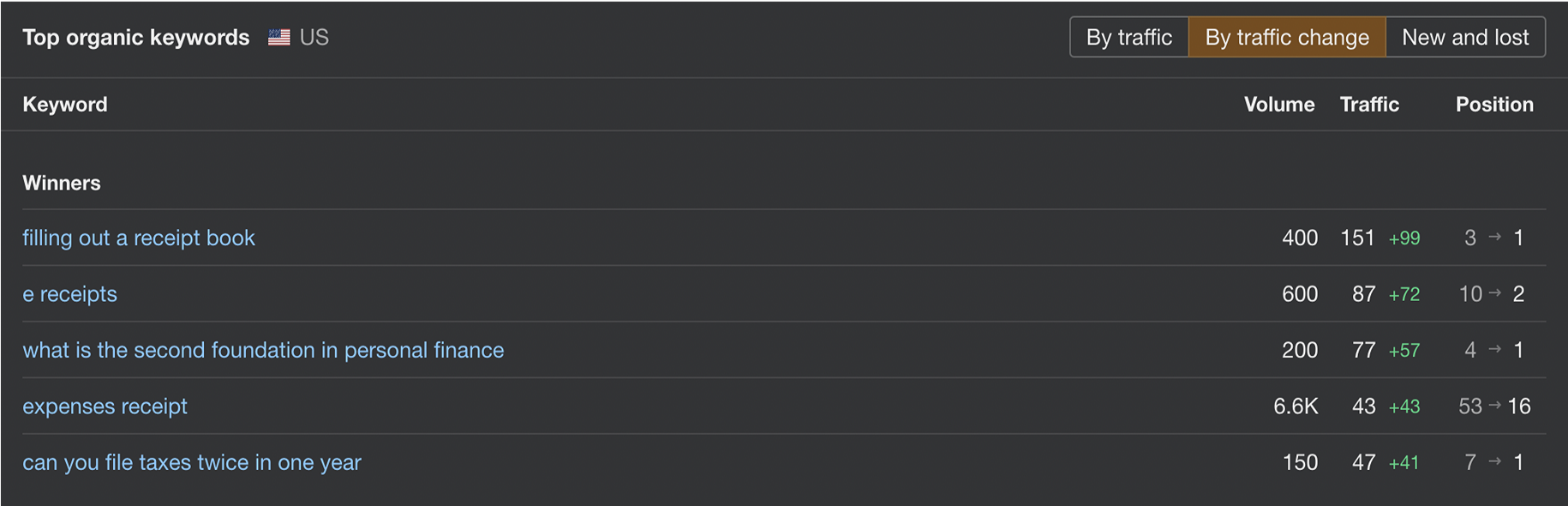
Task: Click the US flag icon
Action: pos(278,38)
